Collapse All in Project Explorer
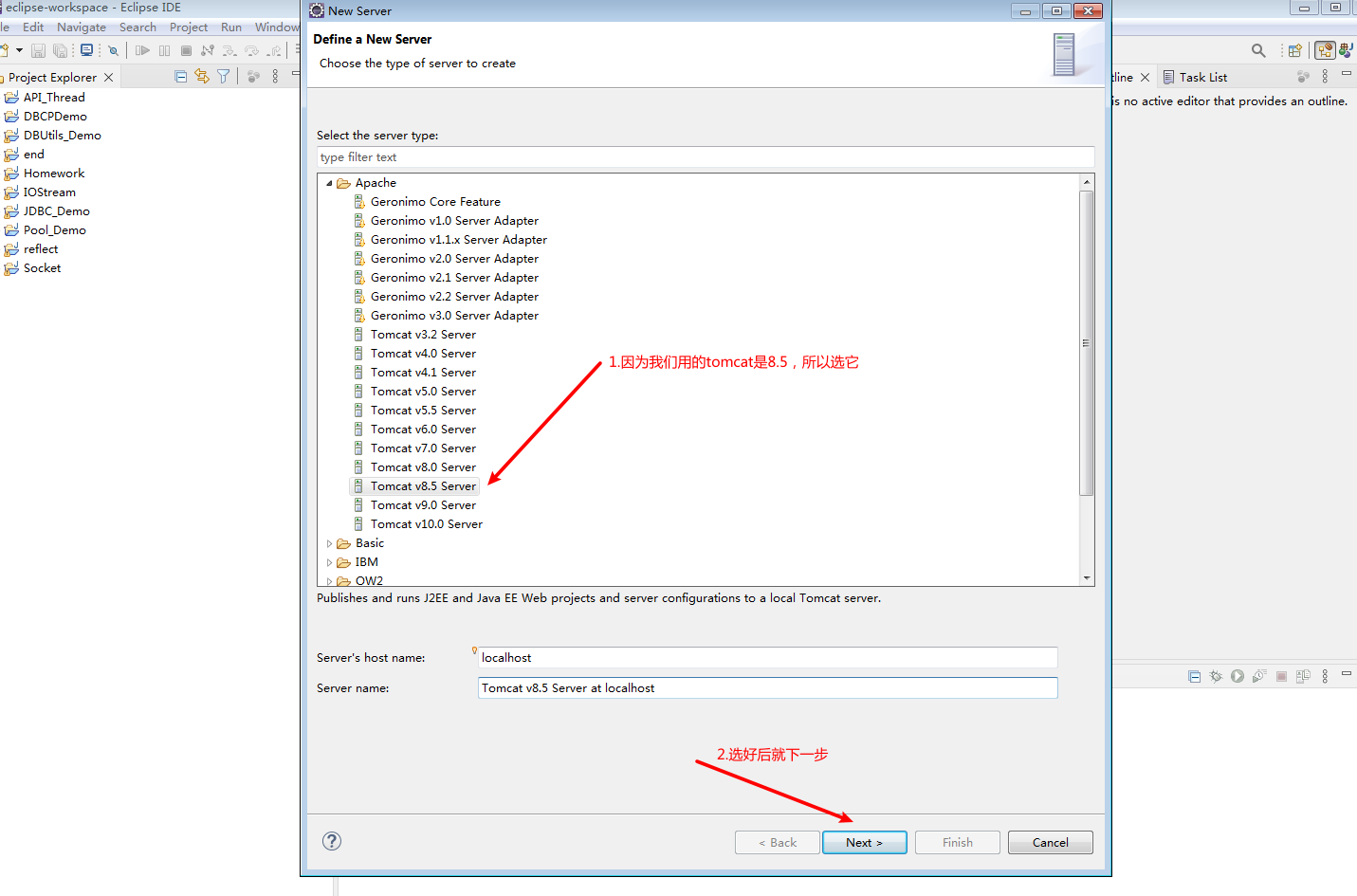The image size is (1357, 896). tap(180, 77)
